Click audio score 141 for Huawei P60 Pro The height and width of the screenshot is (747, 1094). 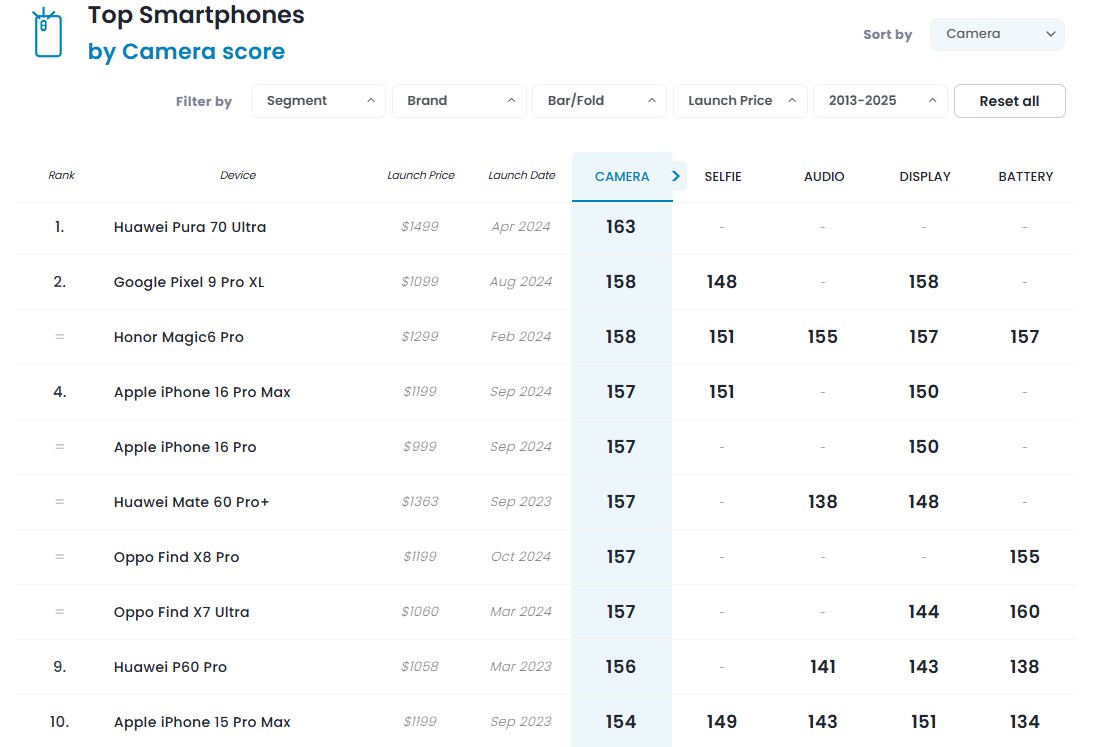click(823, 667)
